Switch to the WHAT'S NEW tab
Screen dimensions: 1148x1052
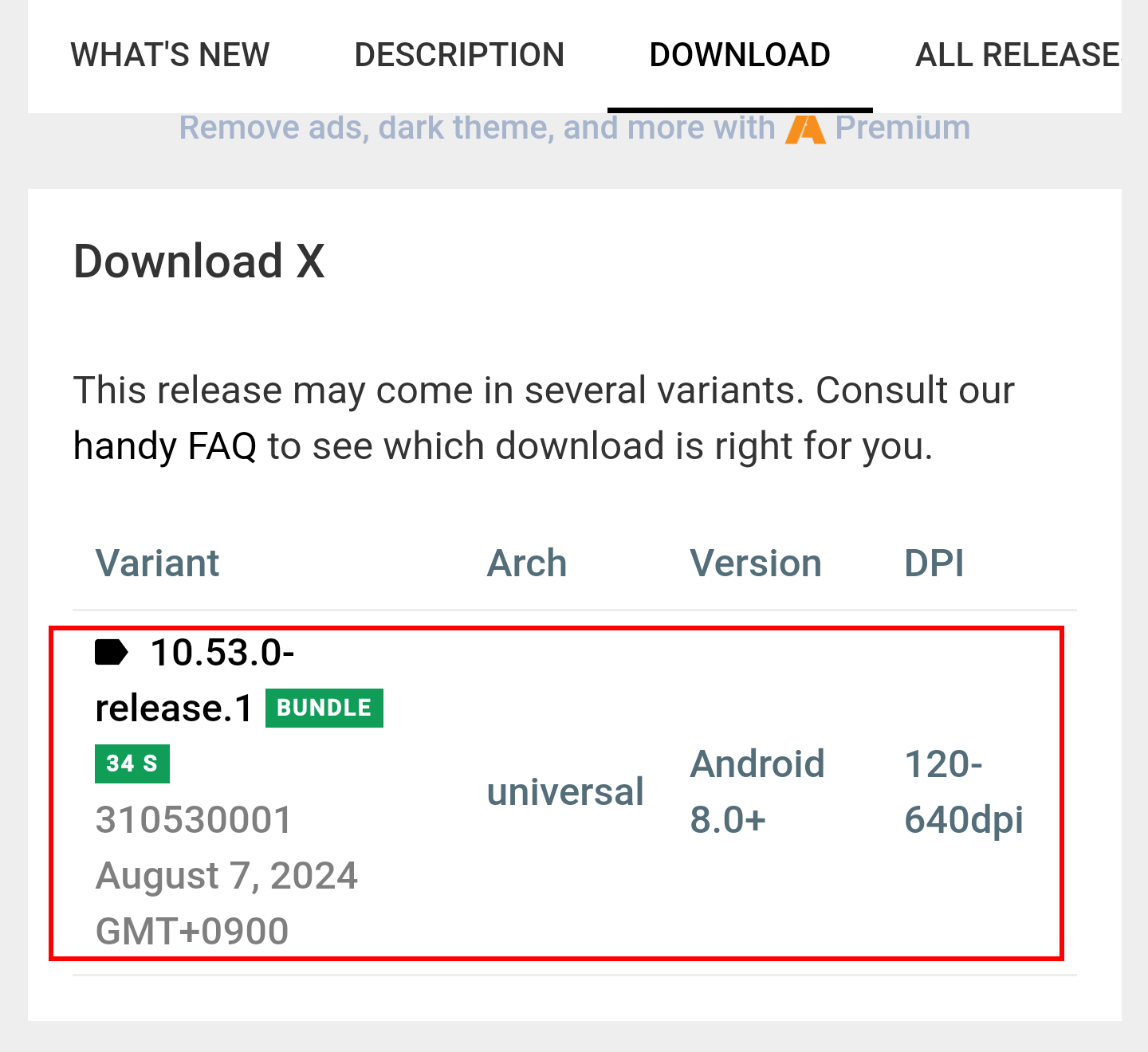pos(170,54)
